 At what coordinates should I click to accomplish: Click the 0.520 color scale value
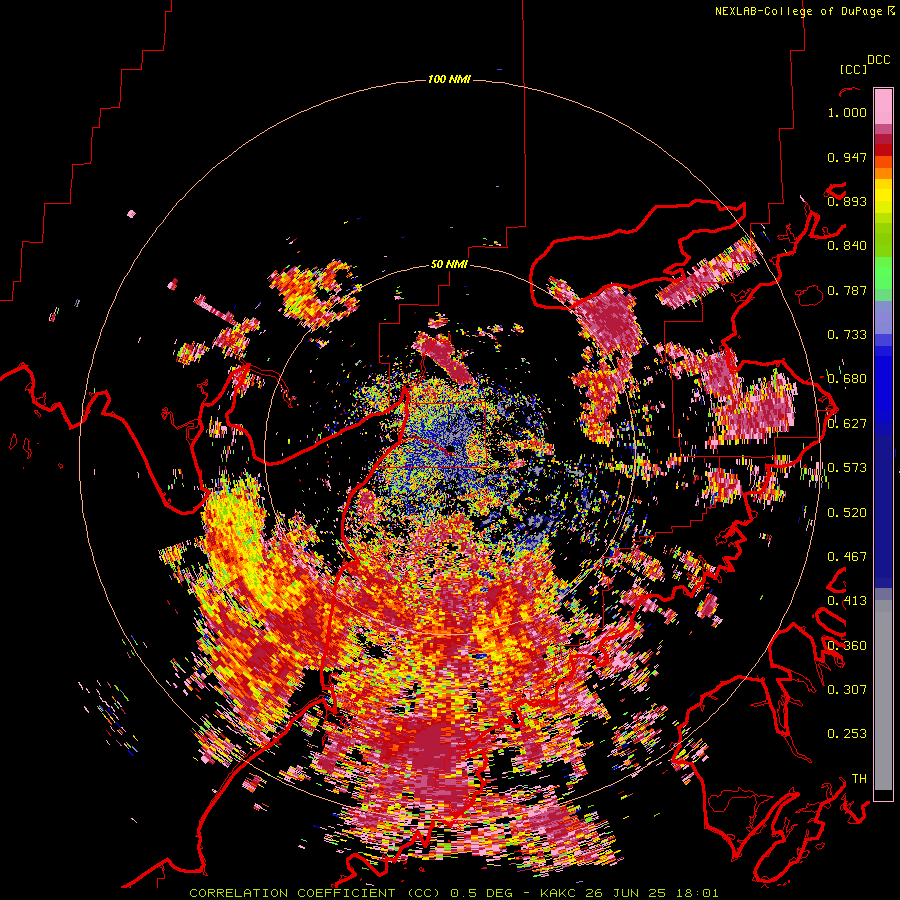847,512
